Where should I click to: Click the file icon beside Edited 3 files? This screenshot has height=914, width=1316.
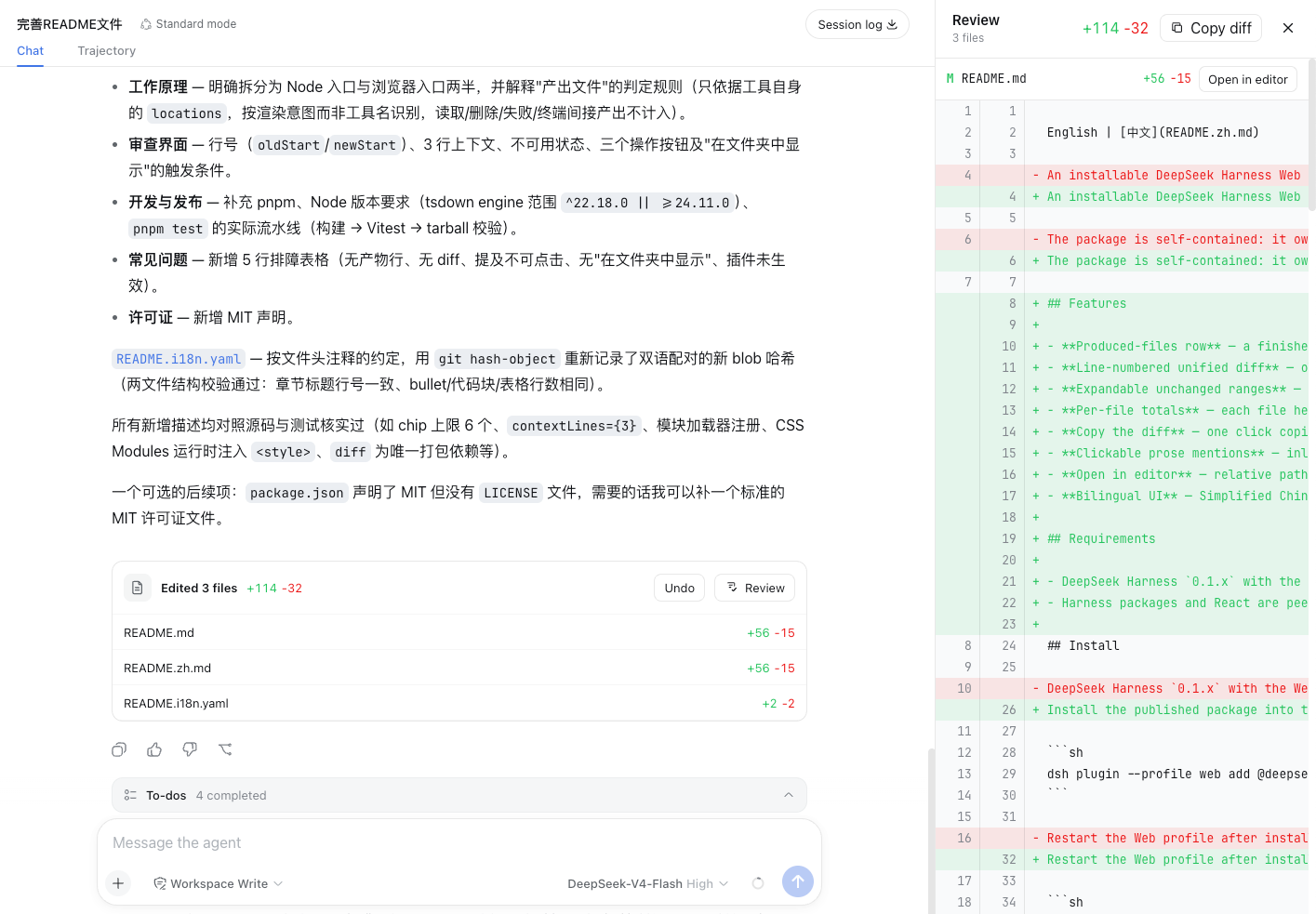tap(137, 588)
